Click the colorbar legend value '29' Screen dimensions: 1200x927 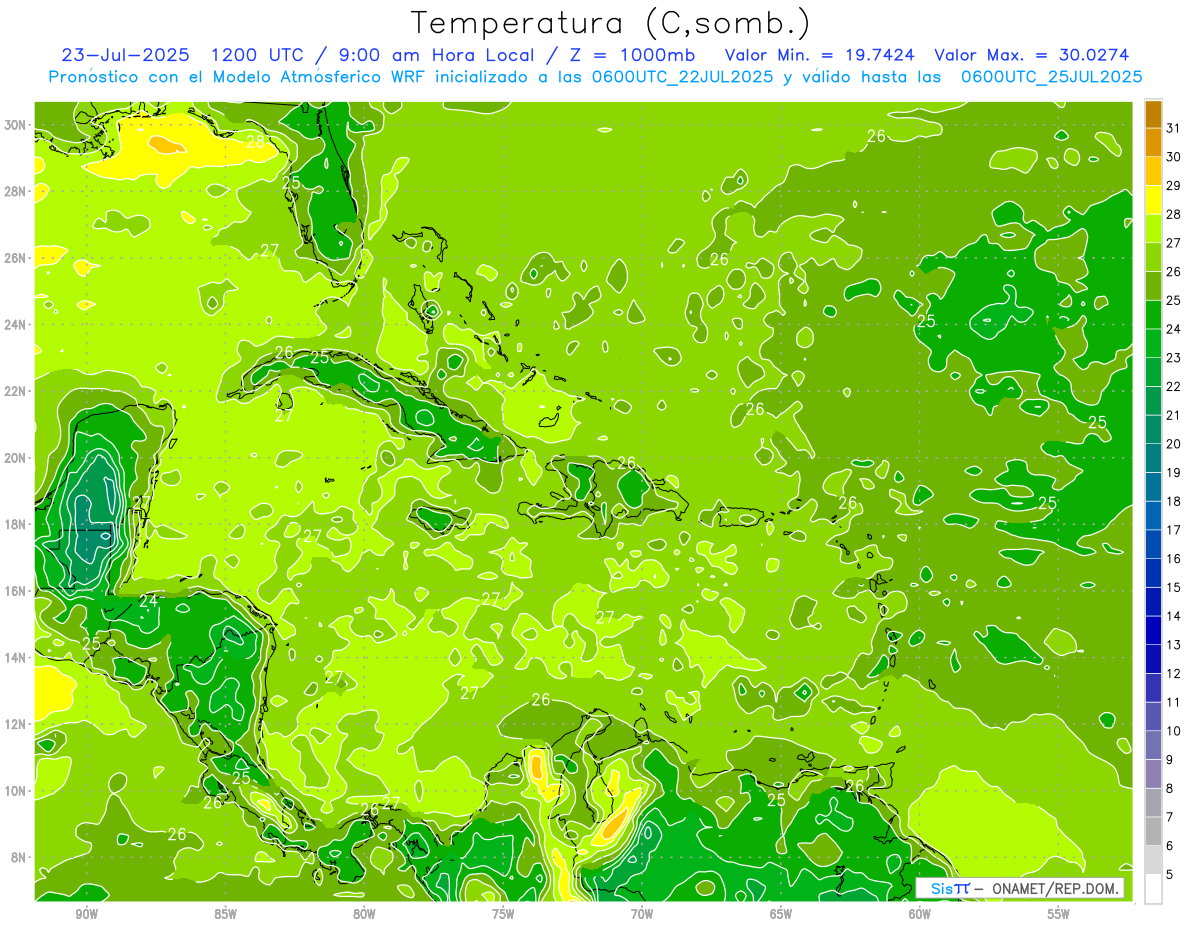tap(1174, 186)
